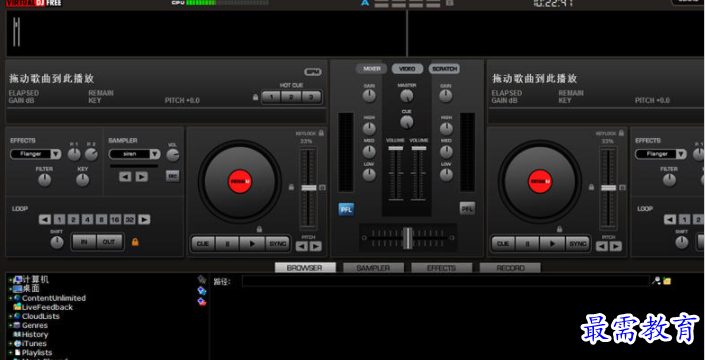Click the BPM button on left deck
This screenshot has width=705, height=360.
(312, 72)
